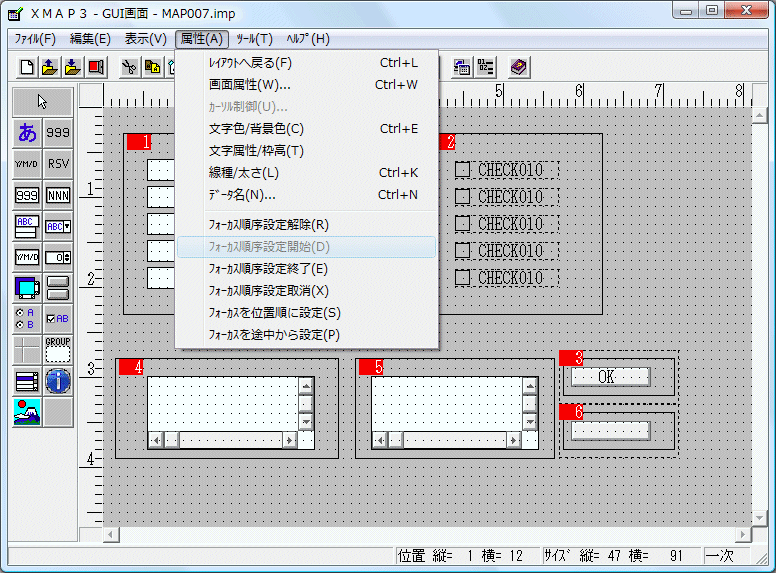Screen dimensions: 776x573
Task: Check the third CHECK010 checkbox
Action: click(x=462, y=224)
